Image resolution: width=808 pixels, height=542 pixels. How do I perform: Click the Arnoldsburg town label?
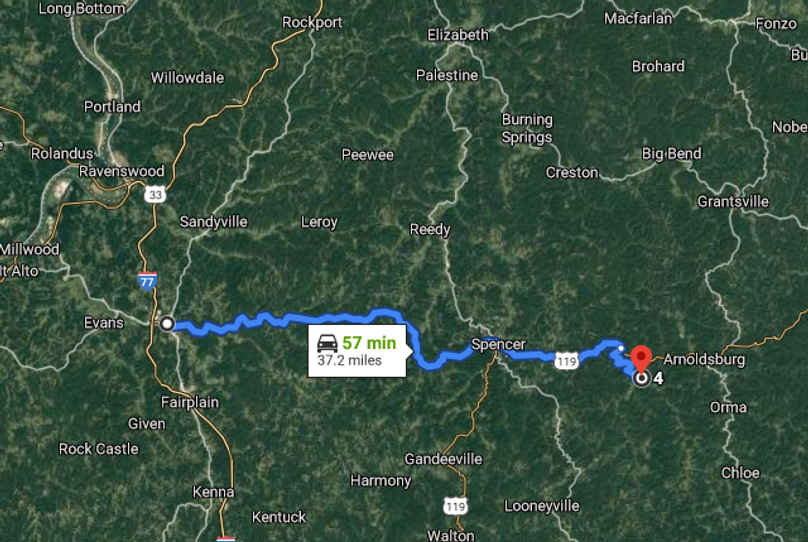[704, 359]
